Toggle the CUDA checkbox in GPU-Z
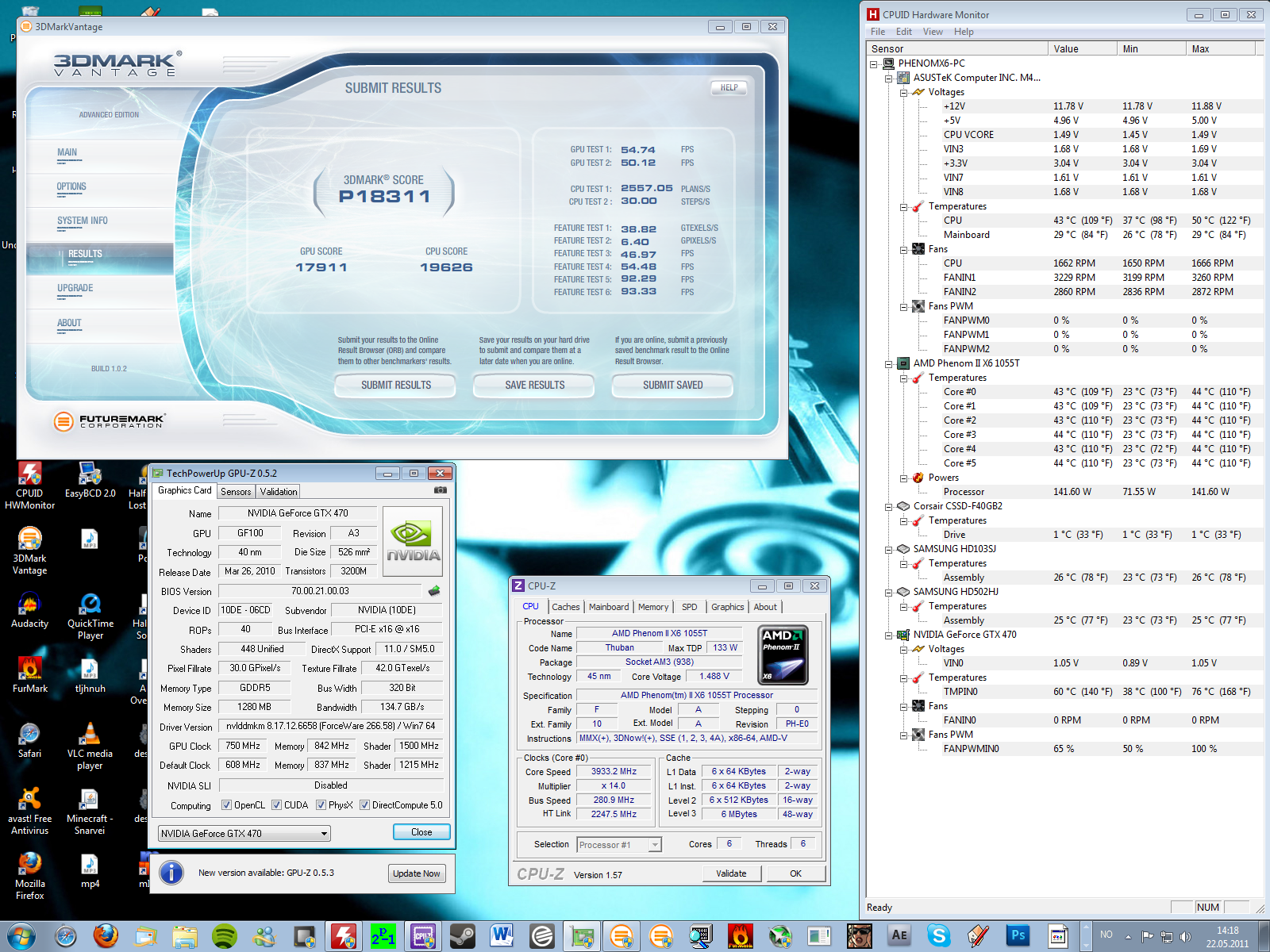Viewport: 1270px width, 952px height. click(x=276, y=805)
